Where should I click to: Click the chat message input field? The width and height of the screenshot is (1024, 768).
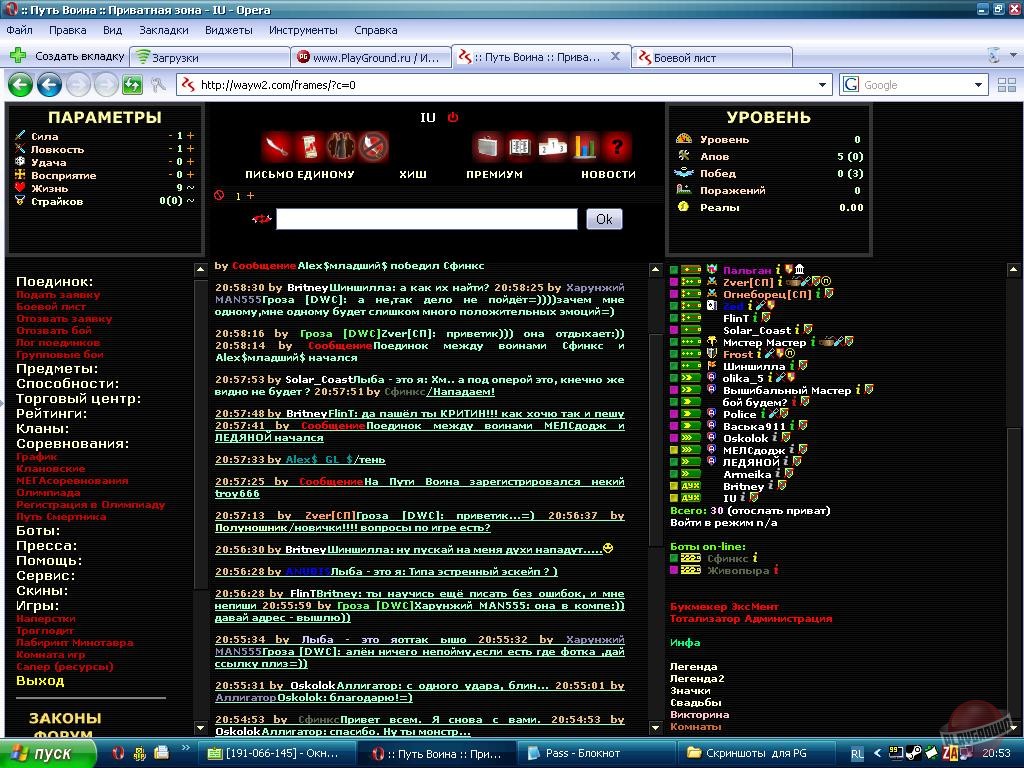pos(426,219)
